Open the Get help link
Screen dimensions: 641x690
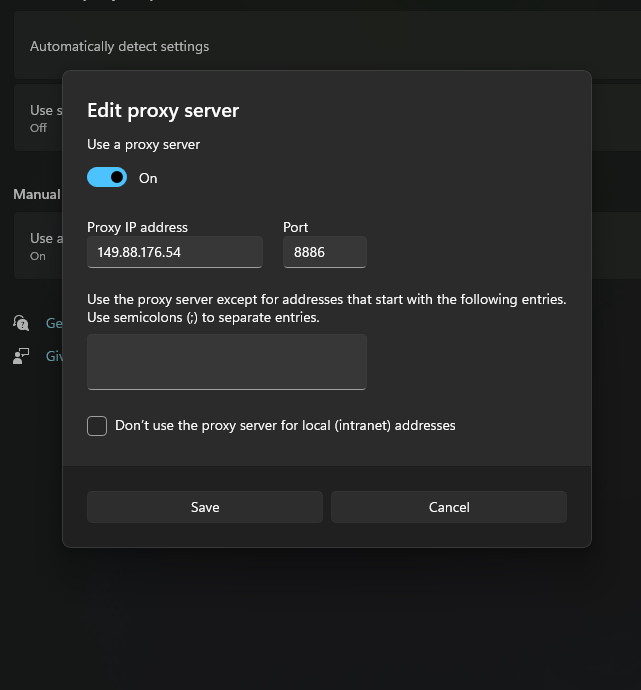(x=53, y=323)
